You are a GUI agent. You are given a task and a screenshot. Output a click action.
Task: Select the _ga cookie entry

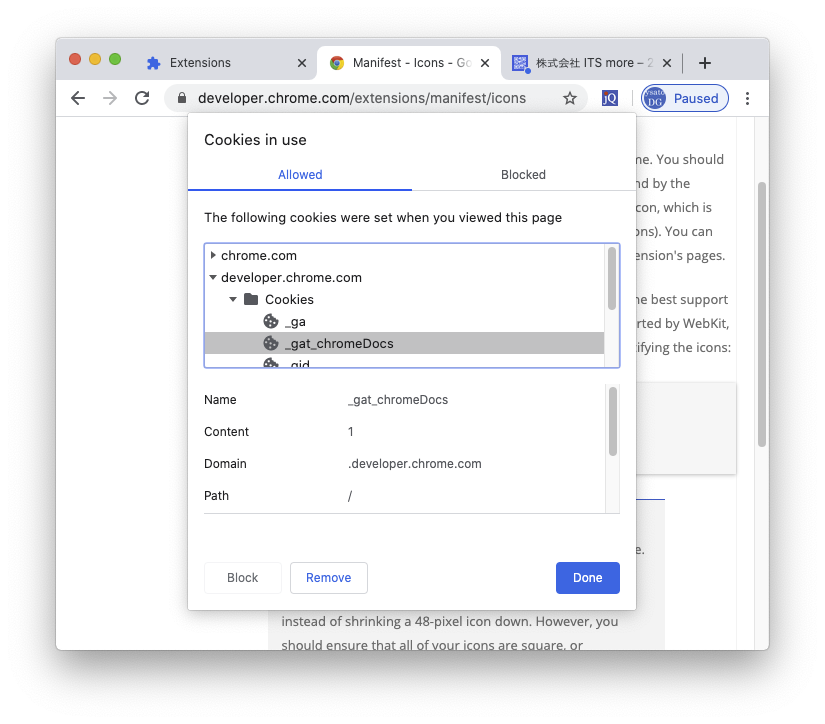pyautogui.click(x=295, y=321)
